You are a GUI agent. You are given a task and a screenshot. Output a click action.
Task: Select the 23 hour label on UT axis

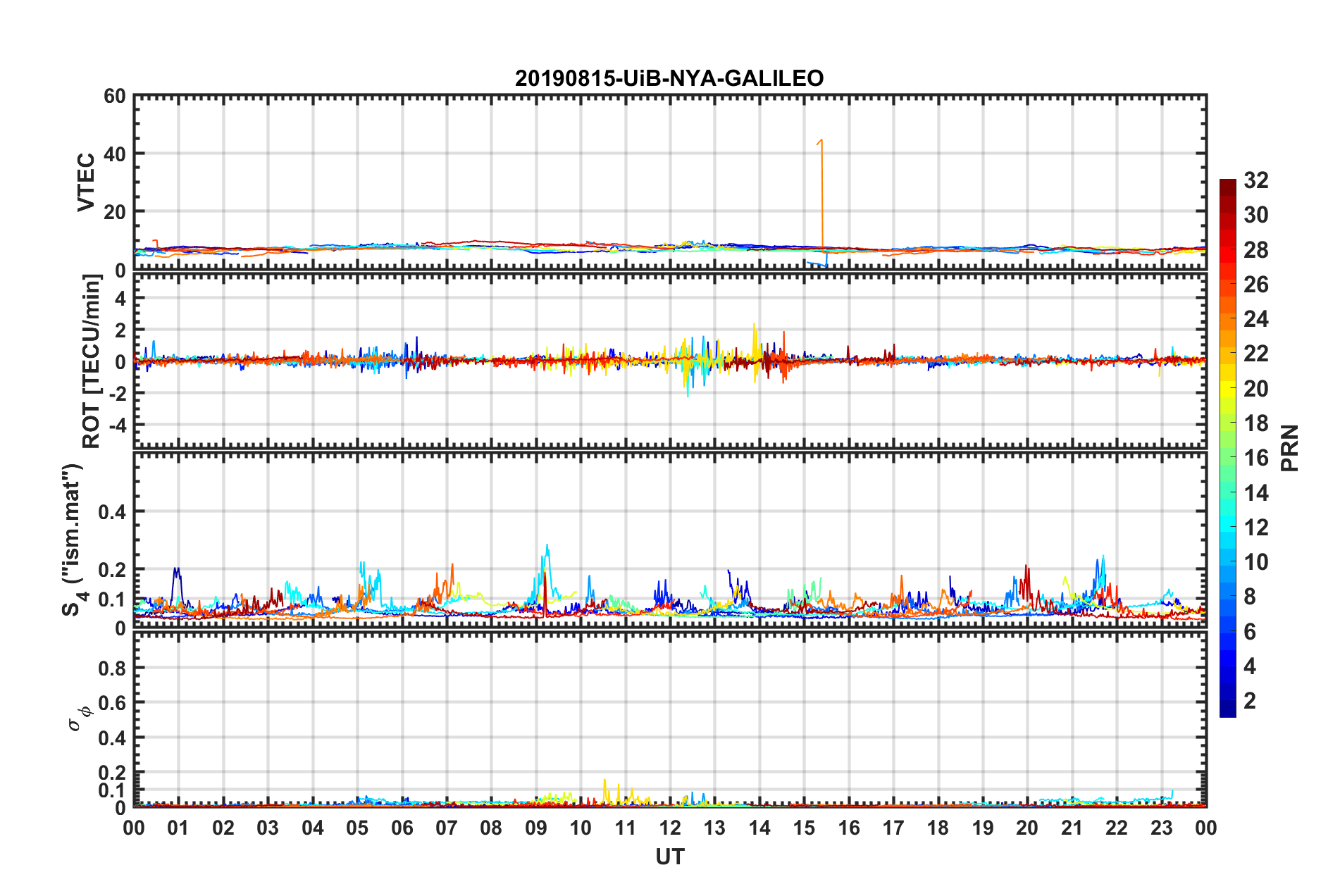(1161, 828)
